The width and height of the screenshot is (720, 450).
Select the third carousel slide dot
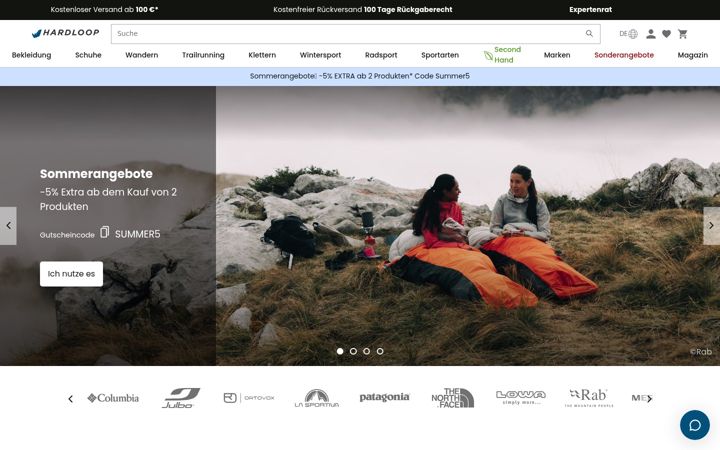pos(366,351)
